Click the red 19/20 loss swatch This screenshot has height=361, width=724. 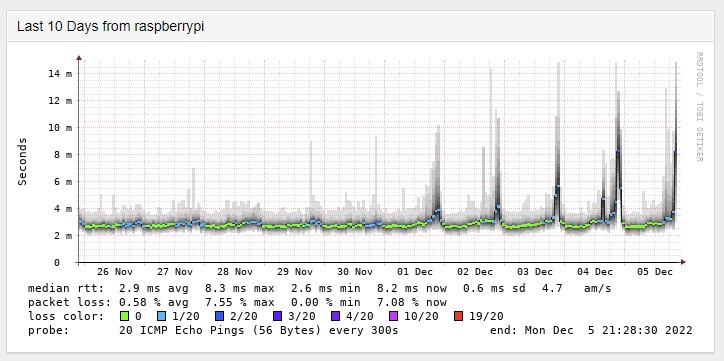(x=458, y=316)
